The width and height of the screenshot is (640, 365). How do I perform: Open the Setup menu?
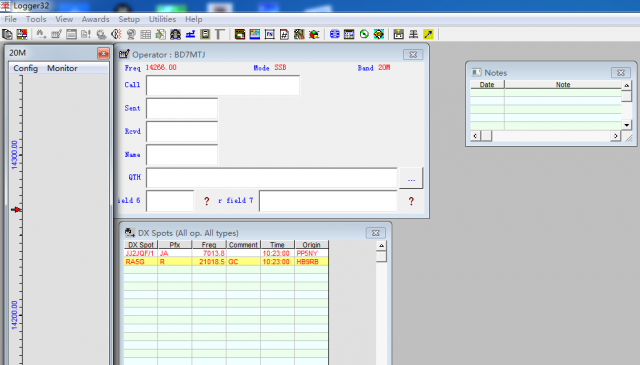pyautogui.click(x=129, y=19)
